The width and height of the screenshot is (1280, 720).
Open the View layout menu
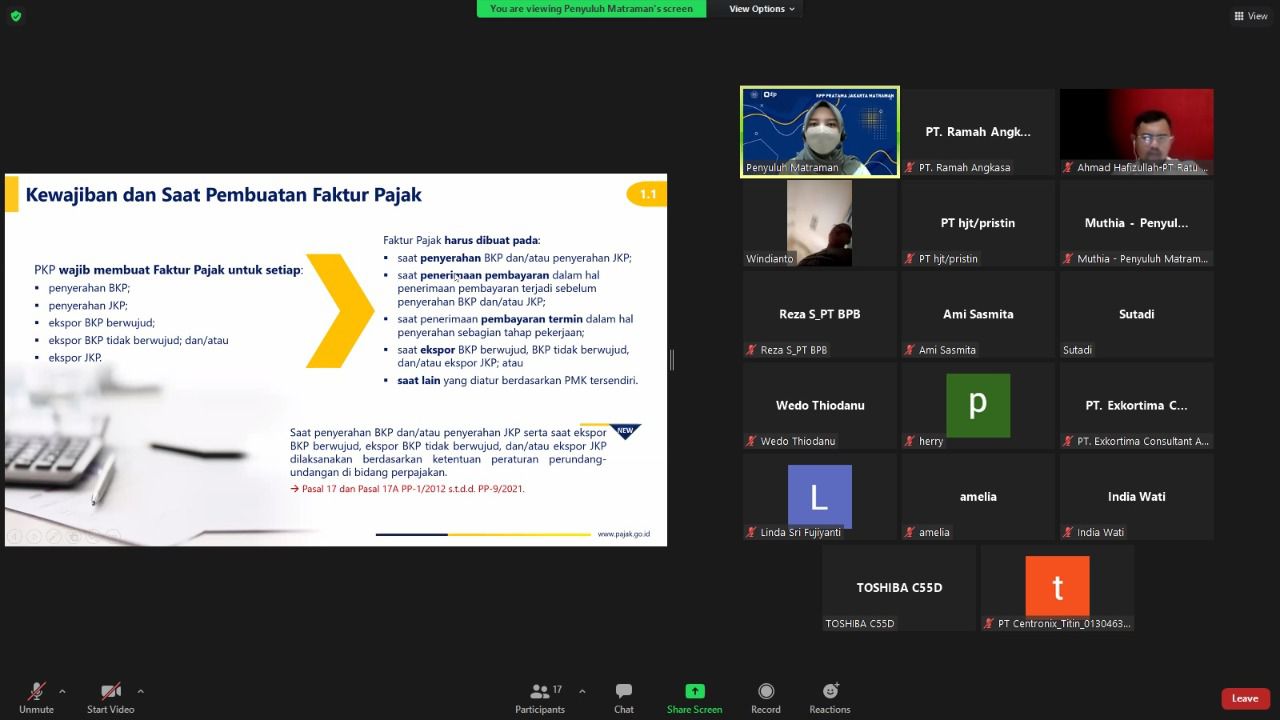1251,16
